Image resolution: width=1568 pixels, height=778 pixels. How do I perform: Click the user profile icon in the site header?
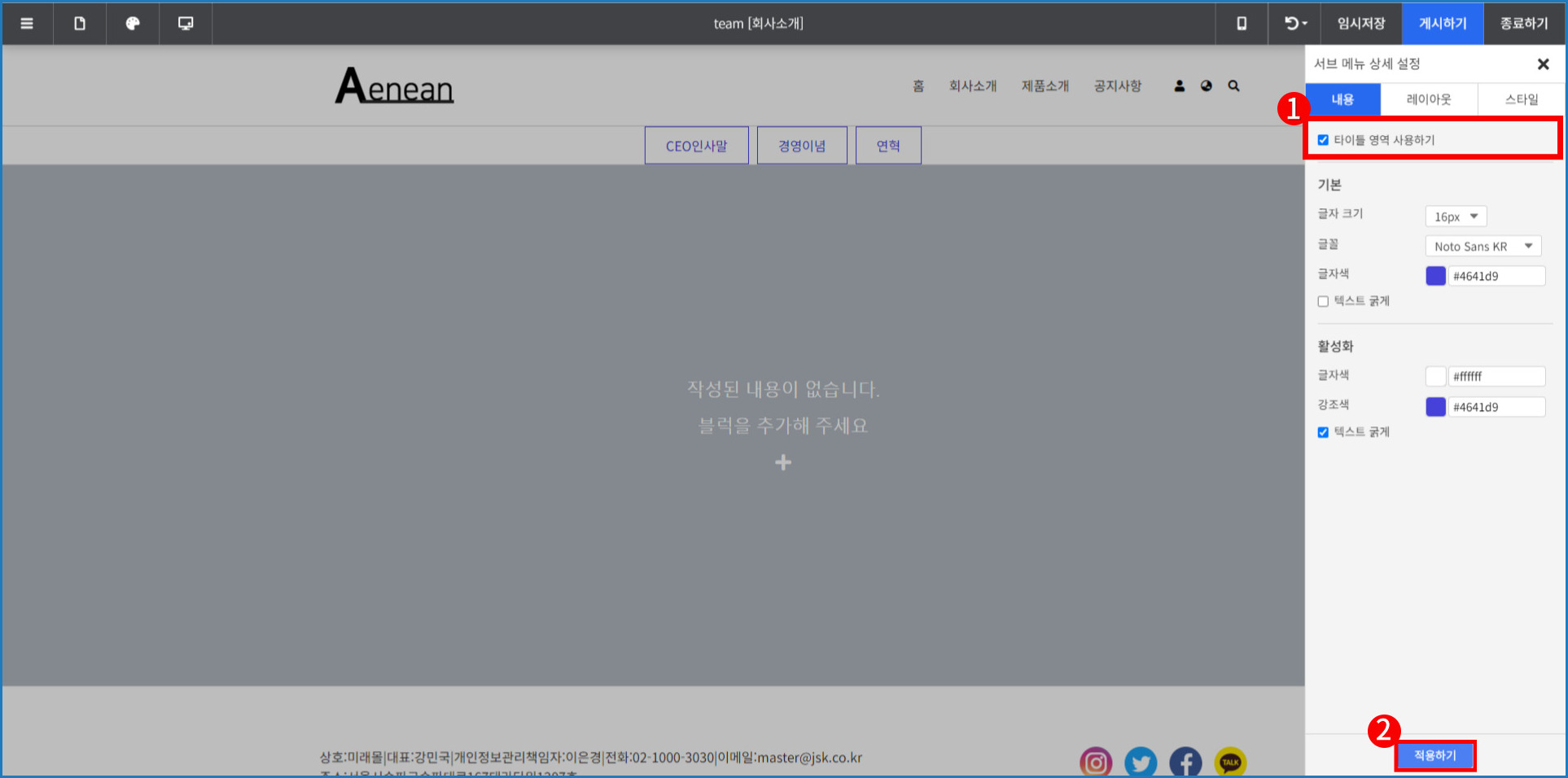pos(1179,85)
